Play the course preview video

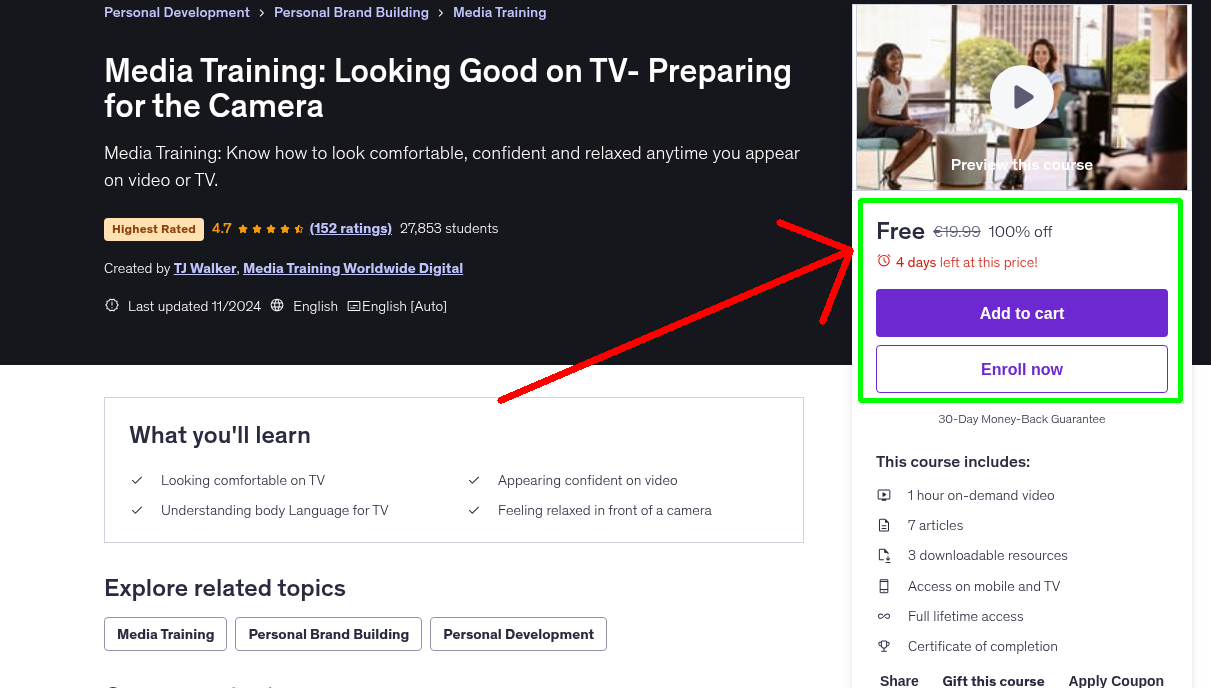click(1021, 97)
